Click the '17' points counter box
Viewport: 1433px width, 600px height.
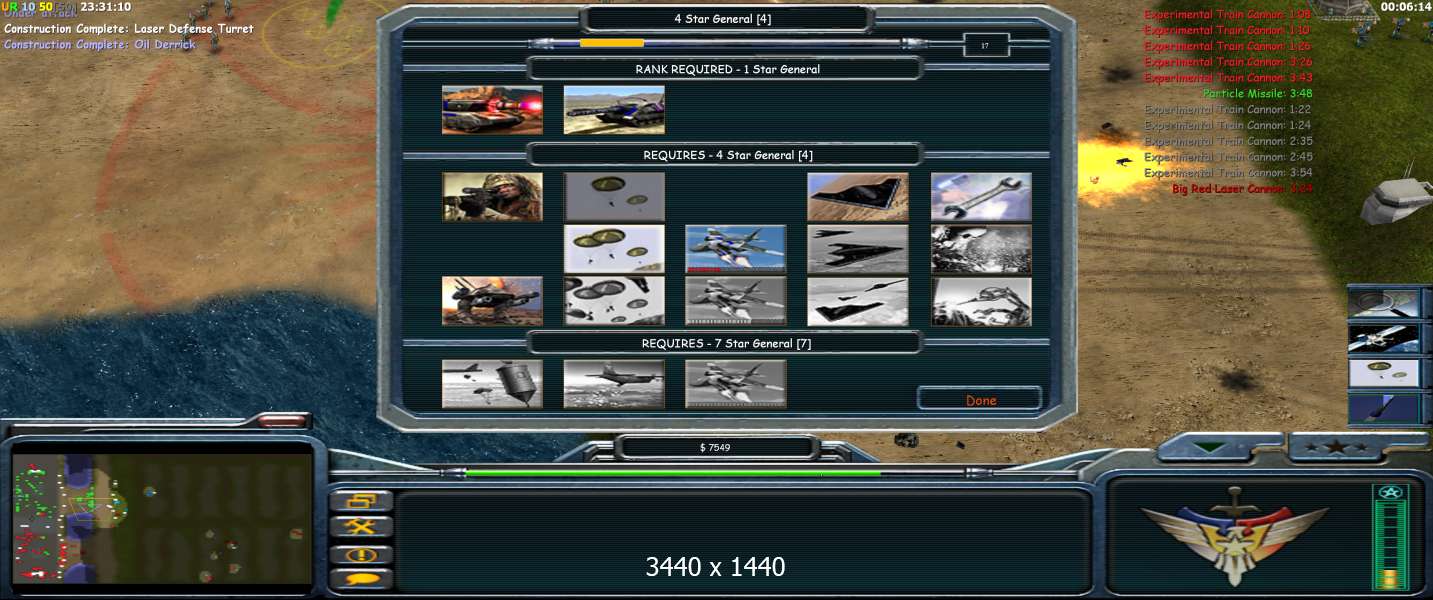tap(985, 45)
